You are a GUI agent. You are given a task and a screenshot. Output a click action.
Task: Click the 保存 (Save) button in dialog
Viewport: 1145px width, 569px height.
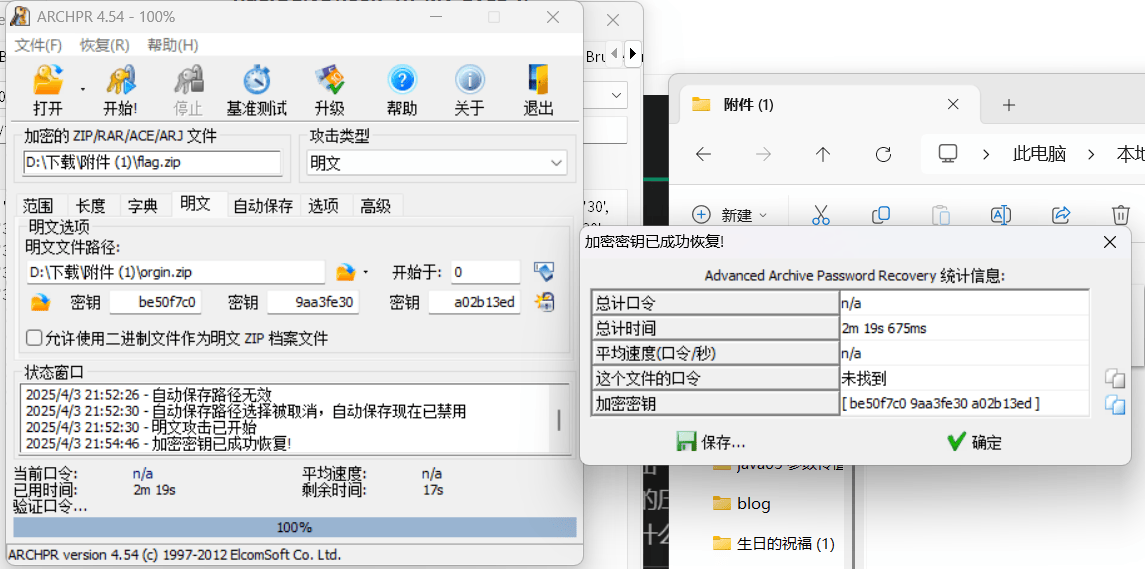[710, 442]
